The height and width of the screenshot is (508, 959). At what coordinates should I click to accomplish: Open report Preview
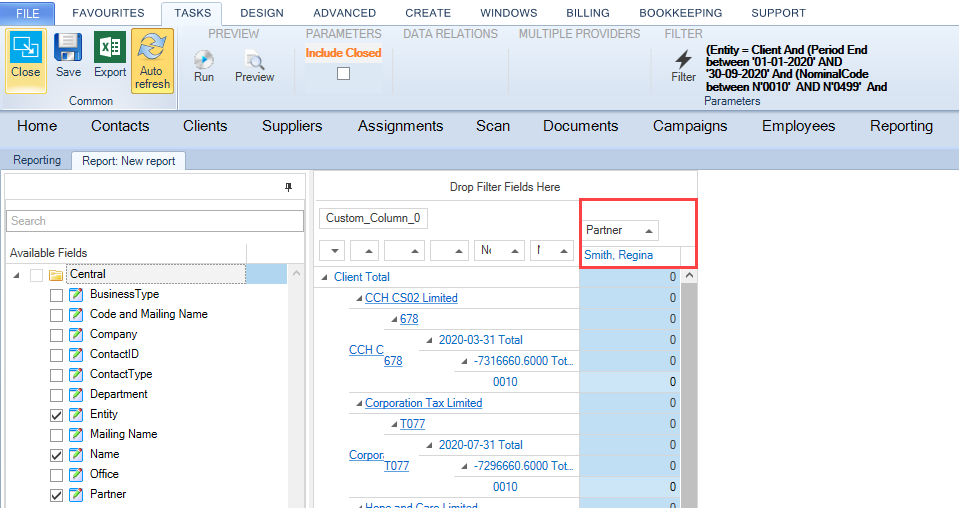[254, 66]
